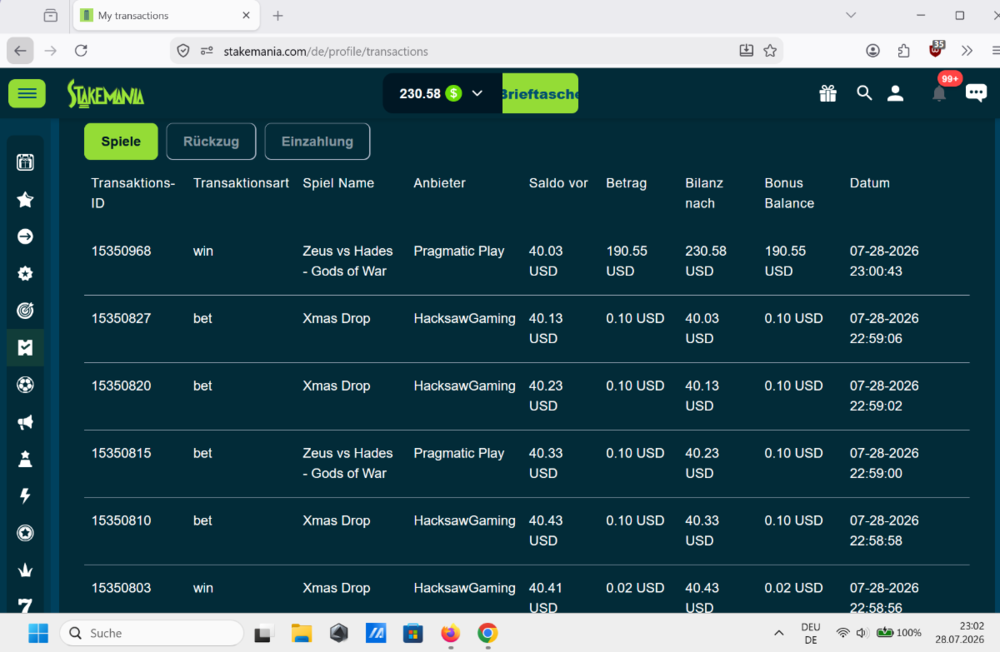This screenshot has width=1000, height=652.
Task: Bookmark this page with the star icon
Action: pyautogui.click(x=770, y=51)
